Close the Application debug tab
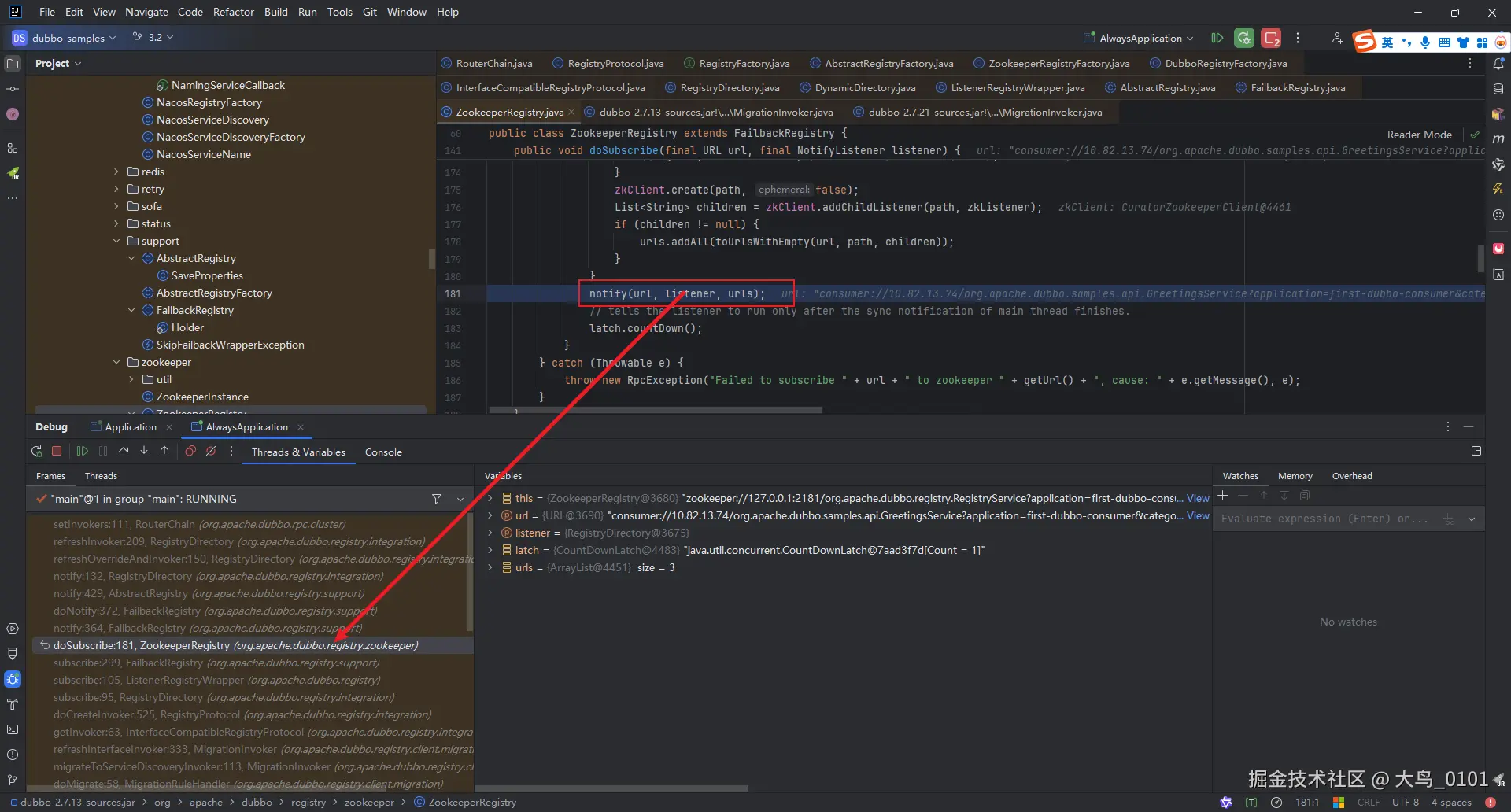1511x812 pixels. tap(169, 427)
